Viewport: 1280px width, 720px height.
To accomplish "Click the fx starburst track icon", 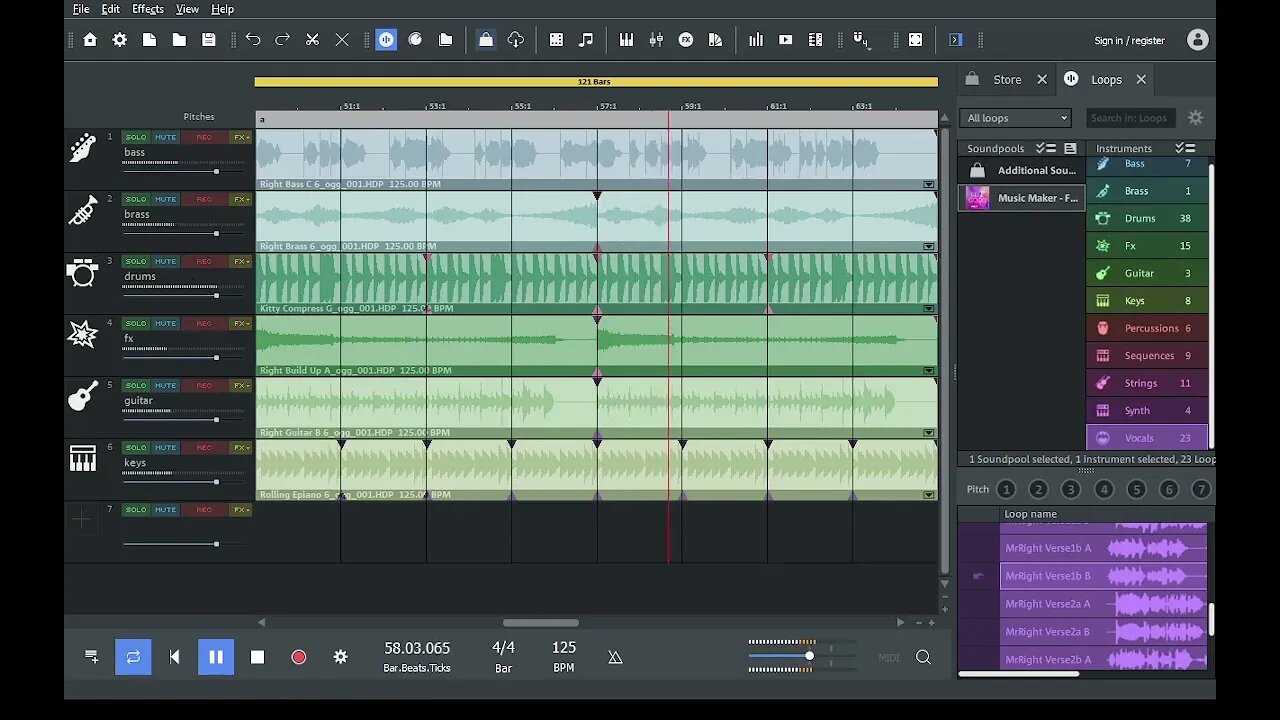I will coord(83,334).
